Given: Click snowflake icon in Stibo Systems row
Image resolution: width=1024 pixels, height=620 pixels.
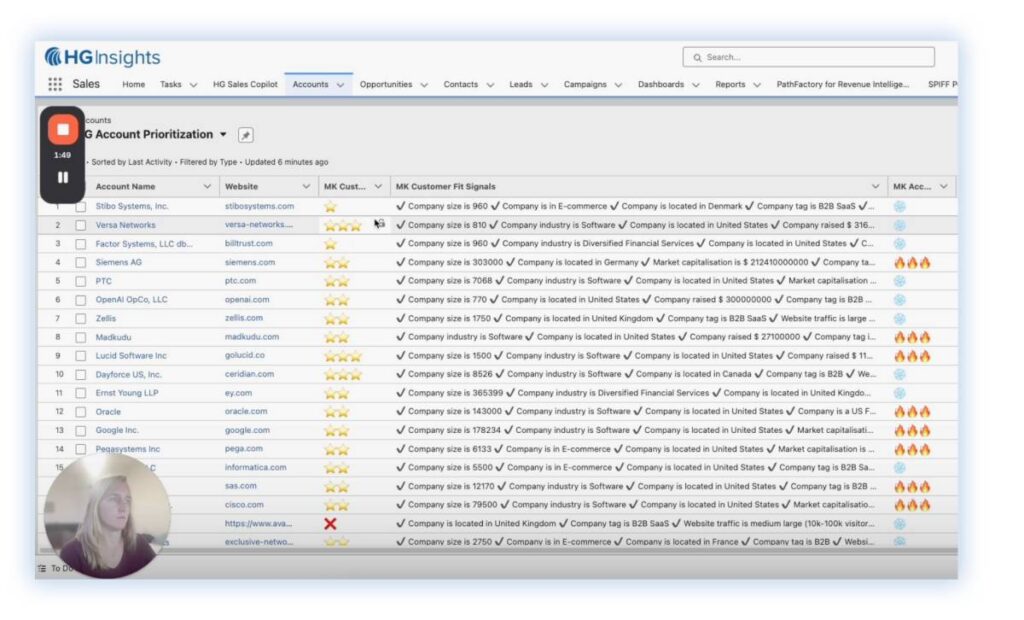Looking at the screenshot, I should coord(900,206).
